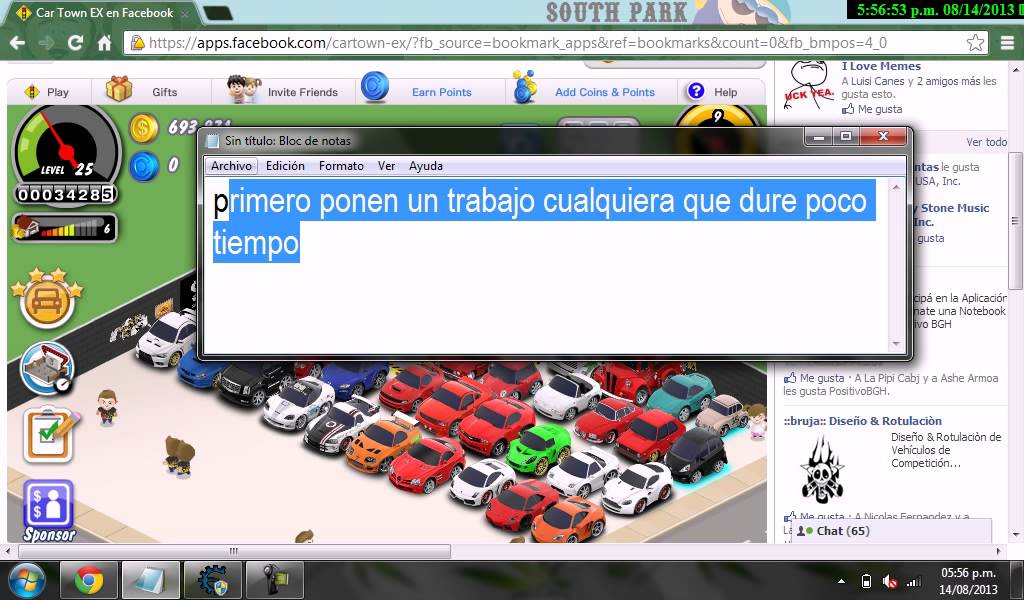The height and width of the screenshot is (600, 1024).
Task: Open Chrome from the taskbar
Action: click(x=89, y=580)
